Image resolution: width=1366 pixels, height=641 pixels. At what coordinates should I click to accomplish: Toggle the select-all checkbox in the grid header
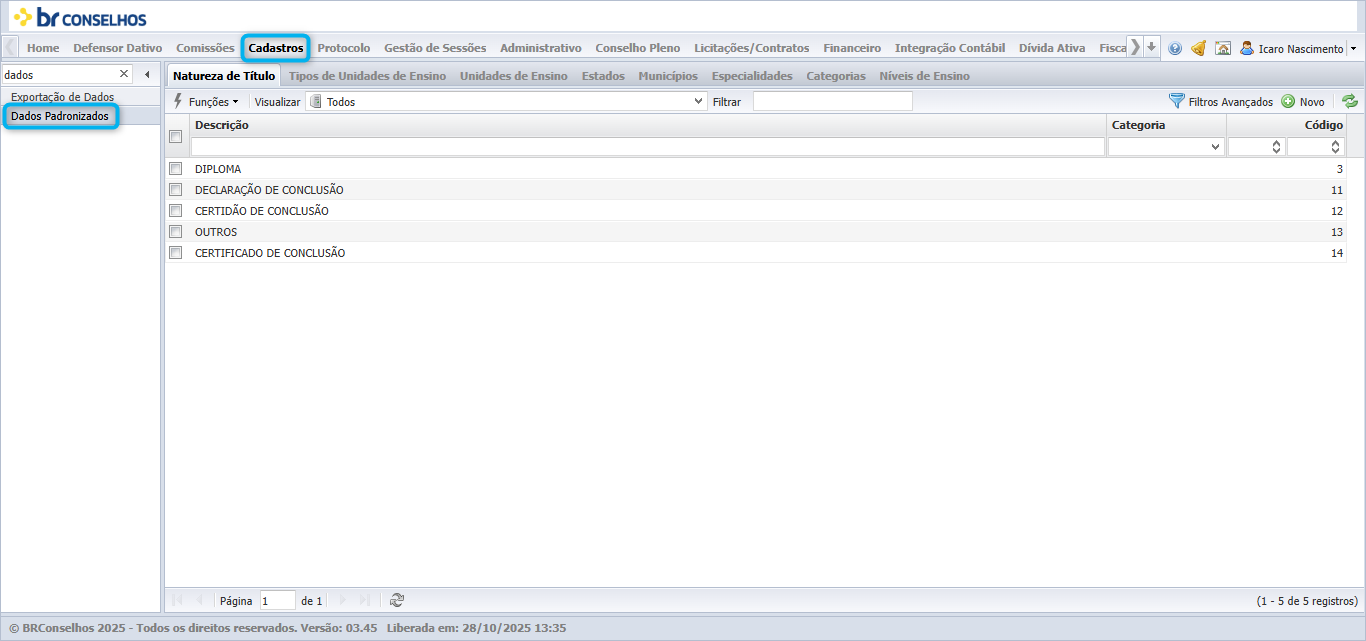click(x=175, y=136)
